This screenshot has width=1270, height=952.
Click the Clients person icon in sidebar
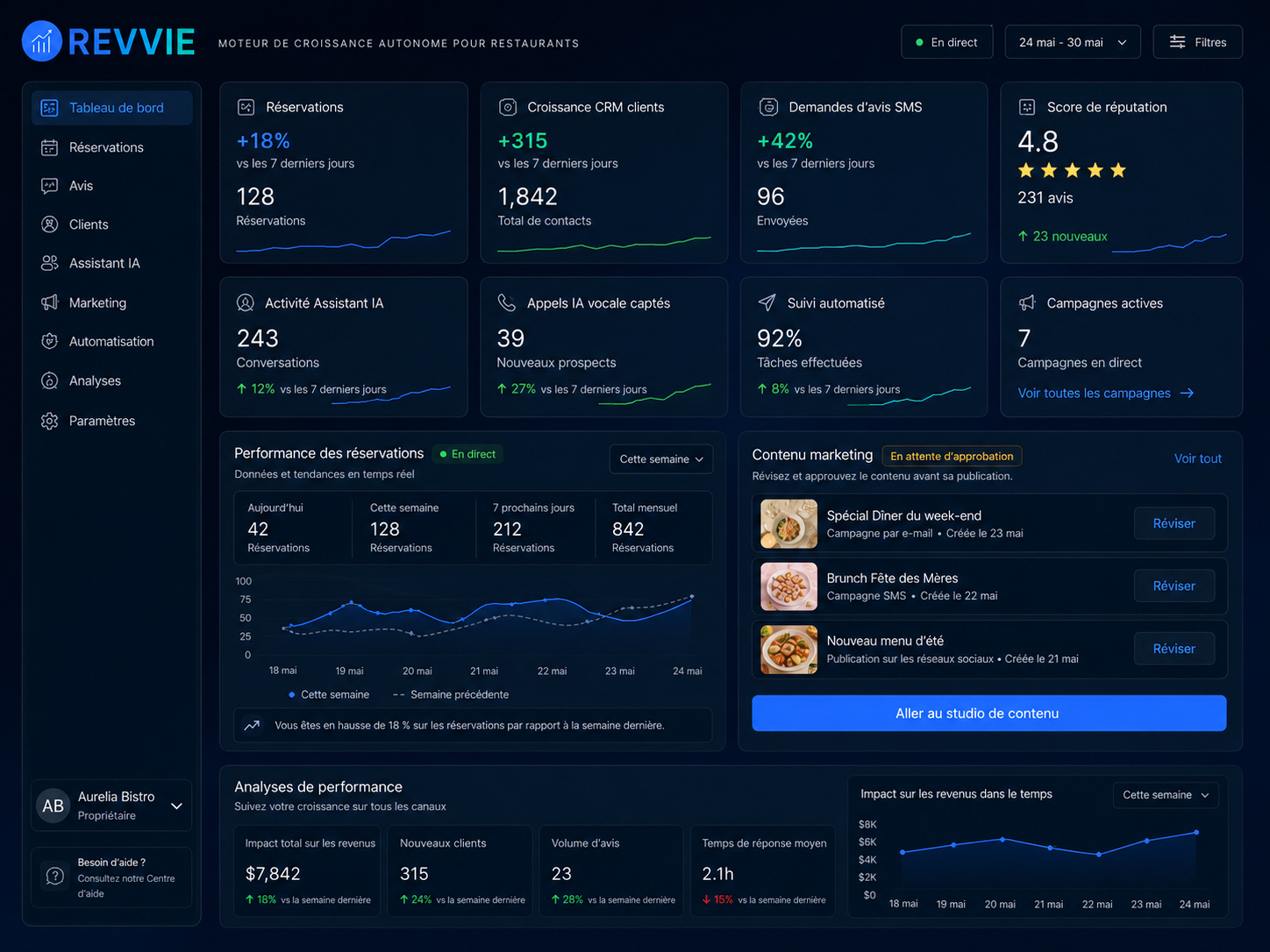click(50, 224)
